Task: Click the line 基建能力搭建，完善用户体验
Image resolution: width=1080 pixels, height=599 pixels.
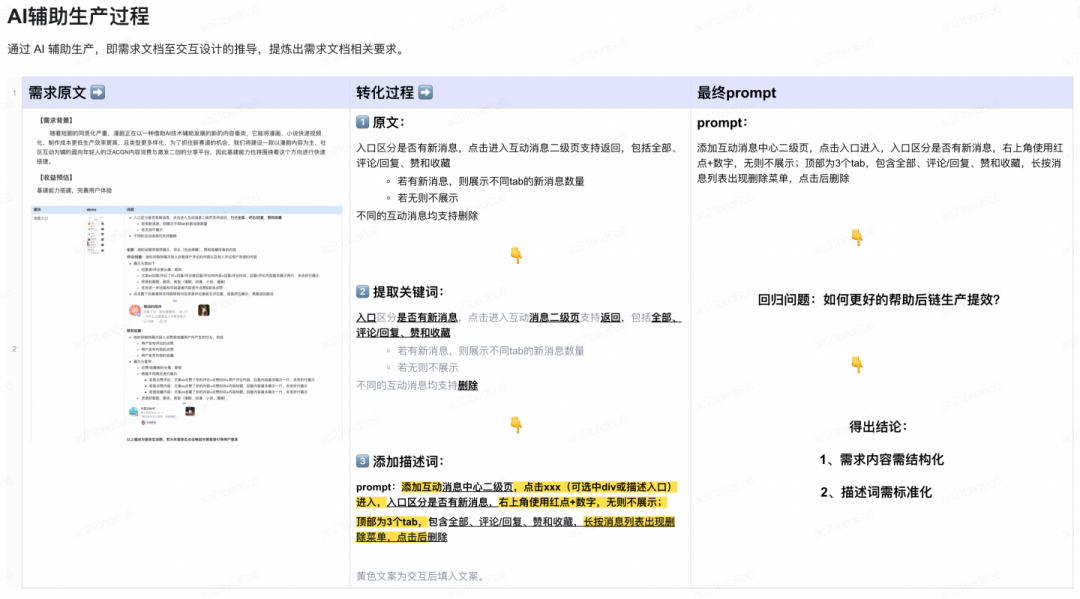Action: click(x=74, y=191)
